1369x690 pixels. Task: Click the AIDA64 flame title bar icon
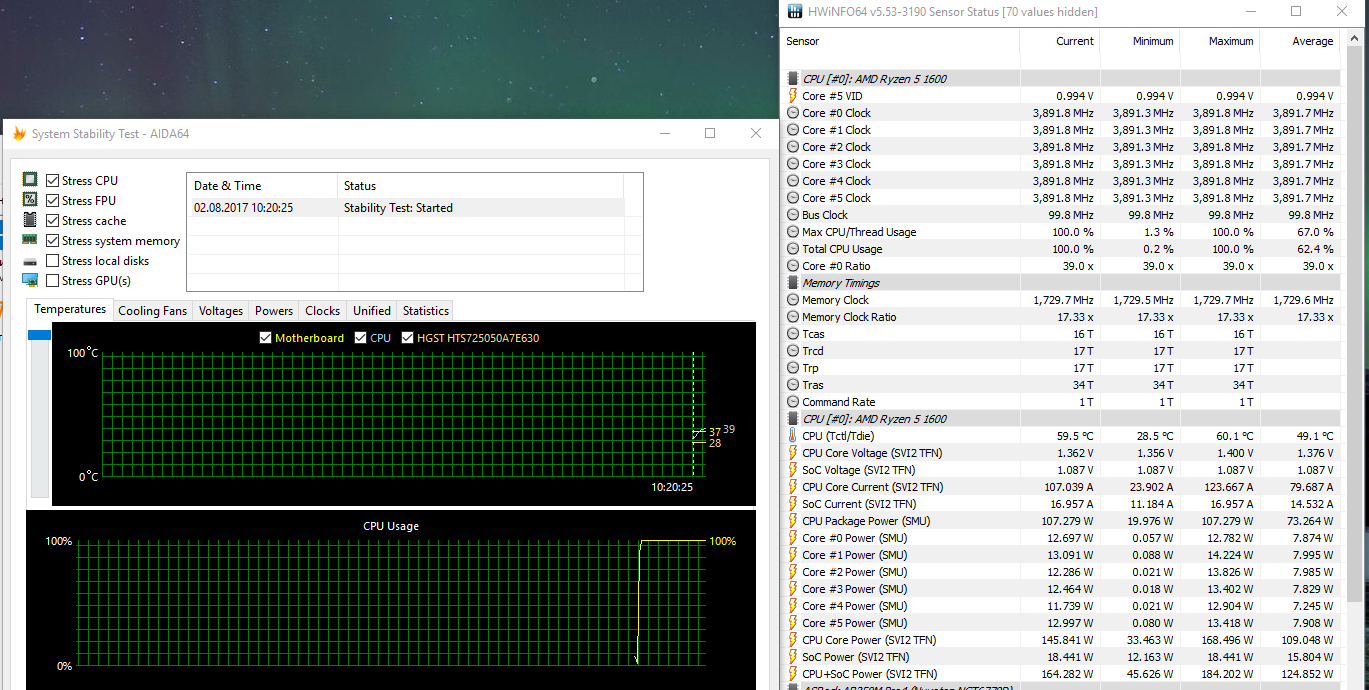19,133
